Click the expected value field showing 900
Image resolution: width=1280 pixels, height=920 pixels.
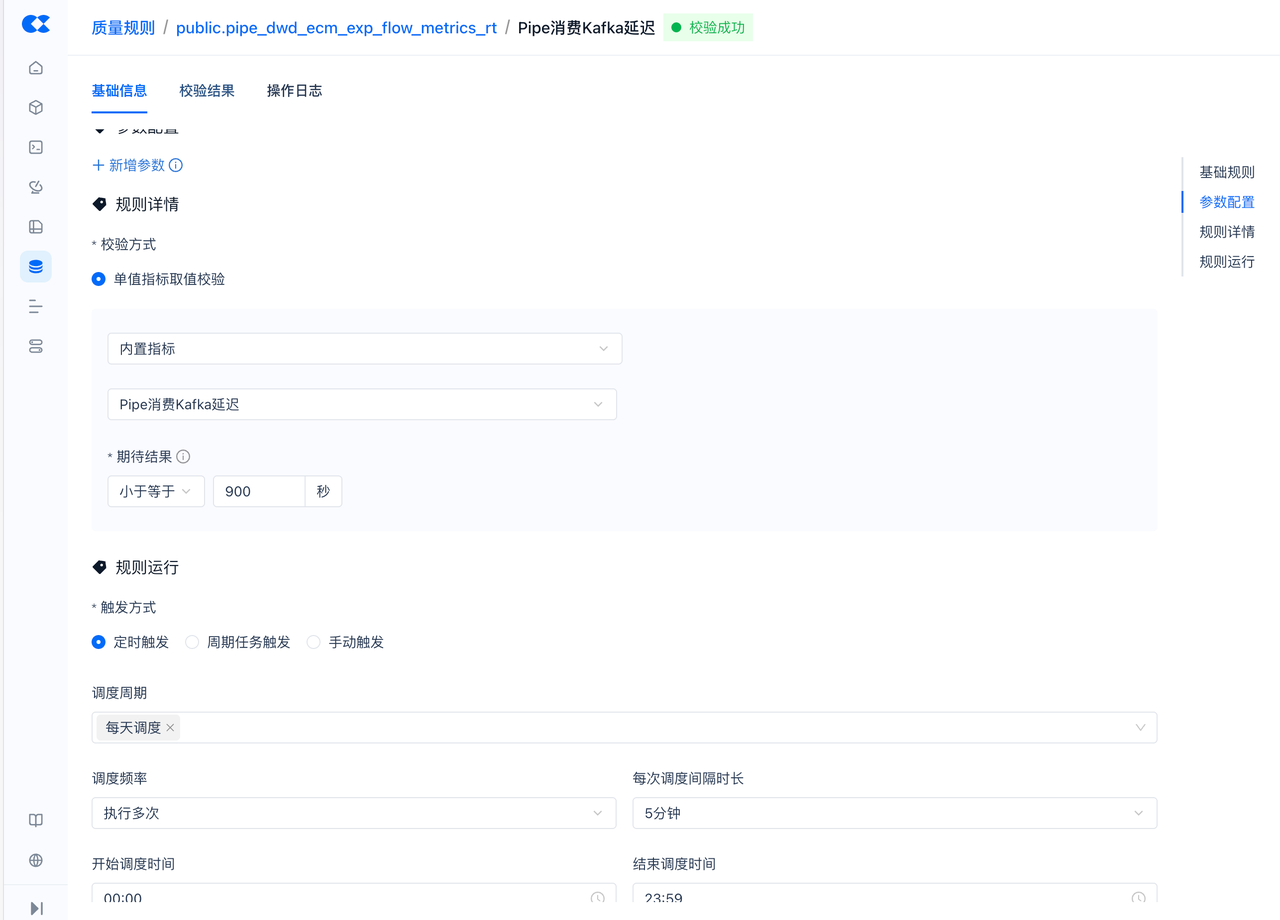(258, 492)
